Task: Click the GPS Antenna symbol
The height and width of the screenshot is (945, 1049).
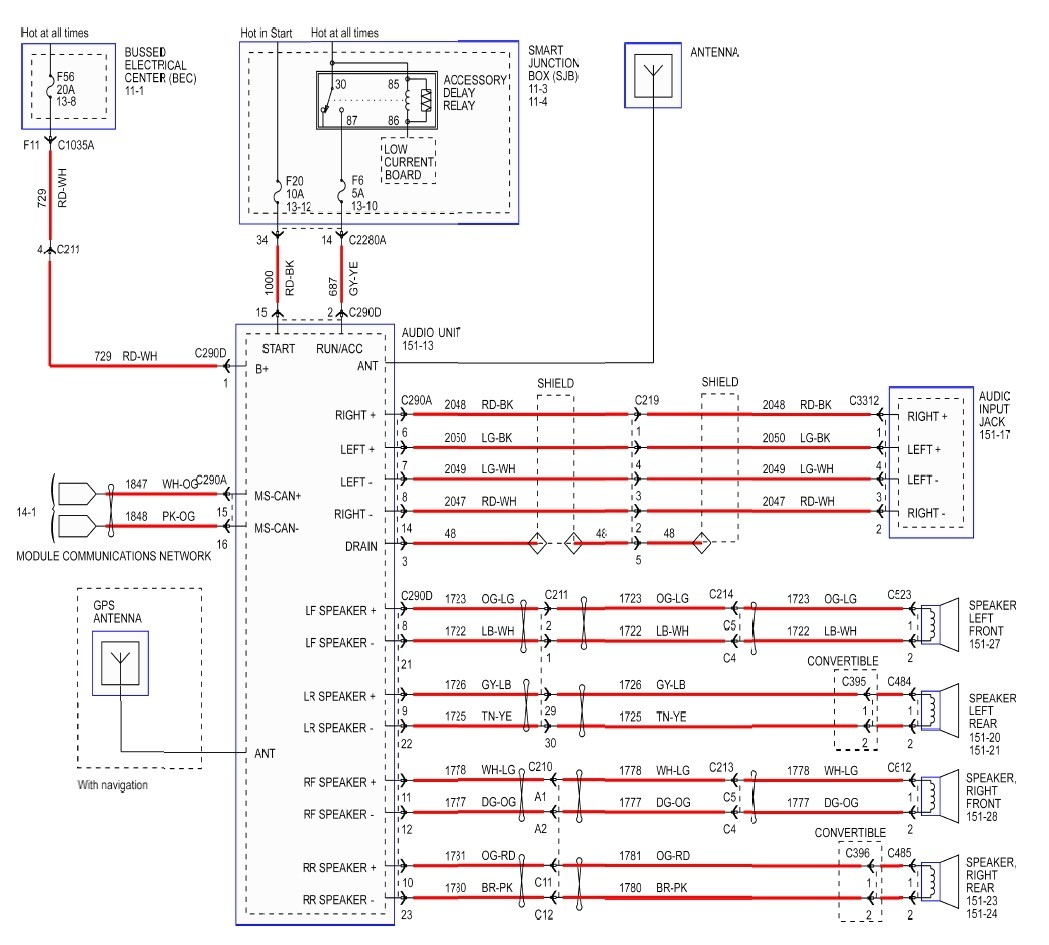Action: point(120,662)
